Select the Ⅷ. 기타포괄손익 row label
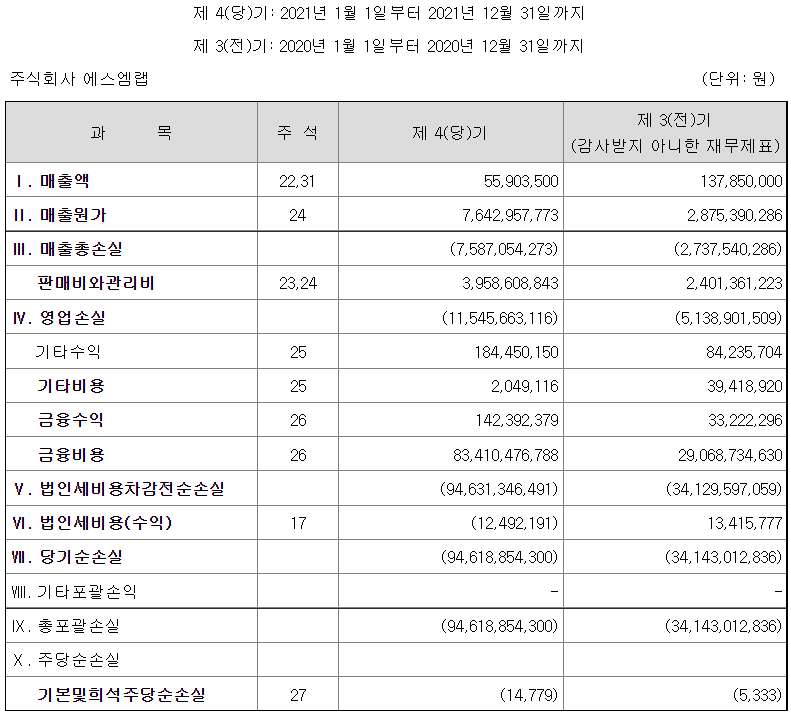Viewport: 791px width, 716px height. pyautogui.click(x=74, y=591)
